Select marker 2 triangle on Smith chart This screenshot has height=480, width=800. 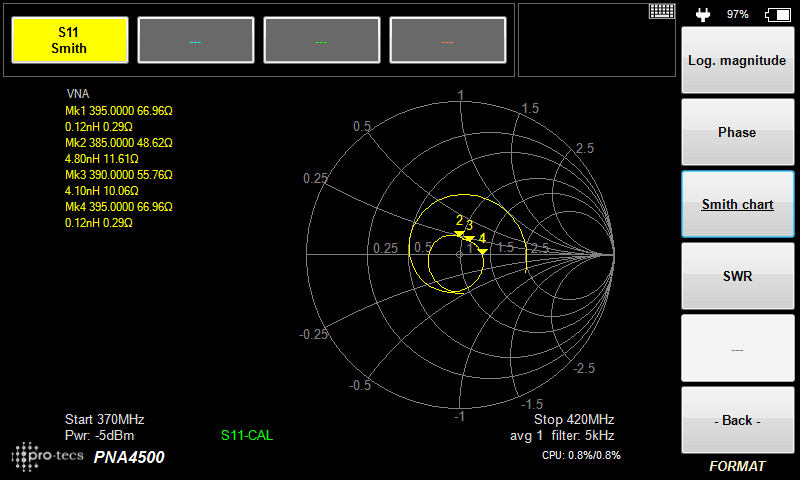[459, 233]
